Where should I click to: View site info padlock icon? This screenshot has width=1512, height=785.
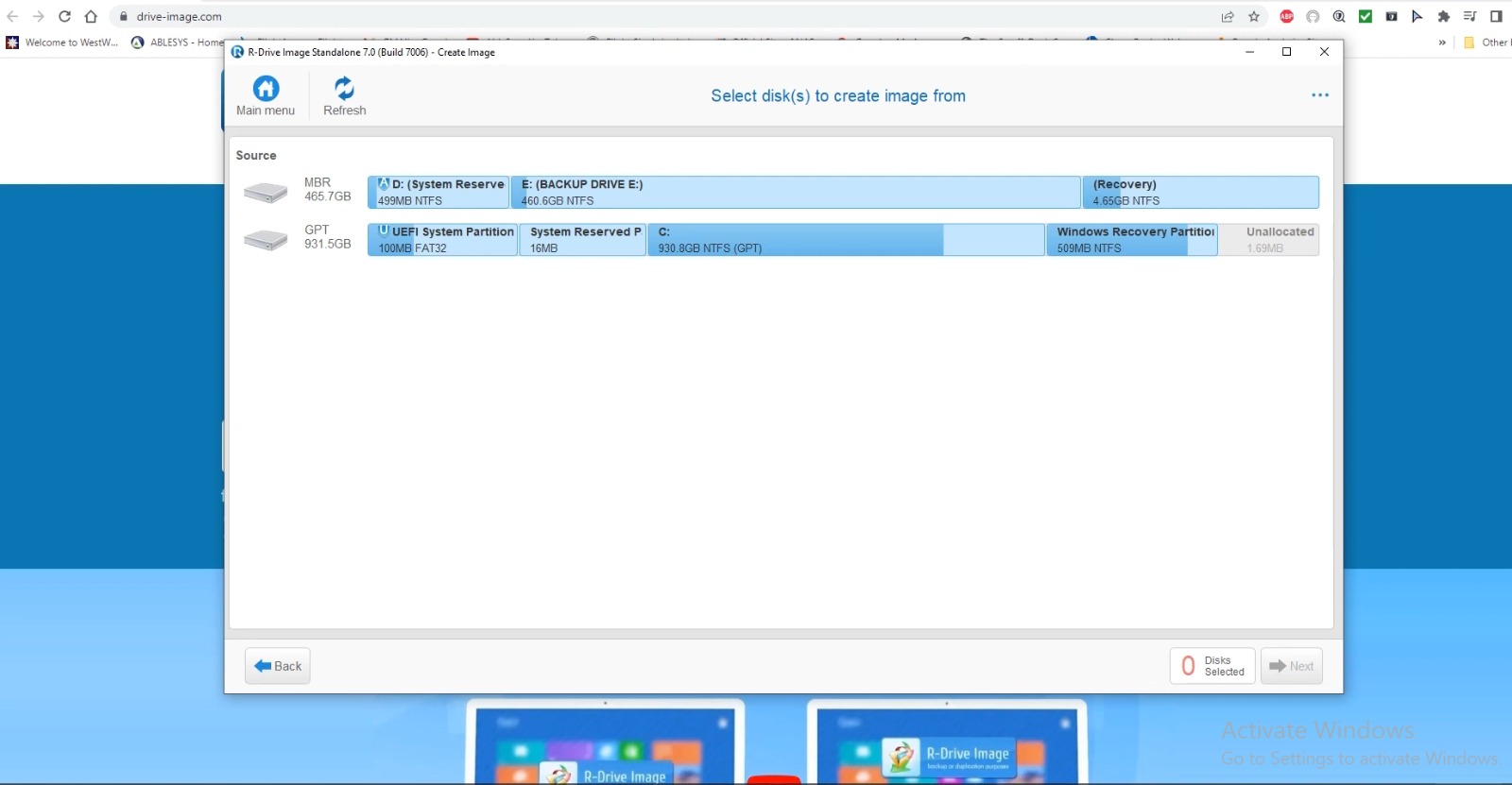pyautogui.click(x=123, y=16)
